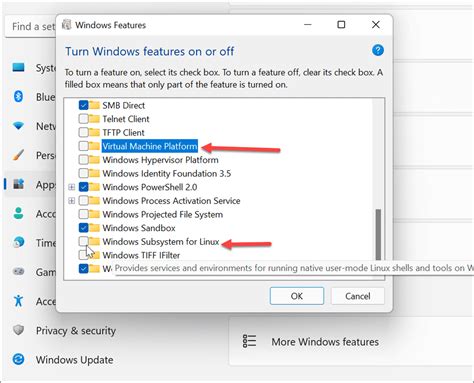Select Windows Sandbox row text
The image size is (474, 383).
point(139,228)
